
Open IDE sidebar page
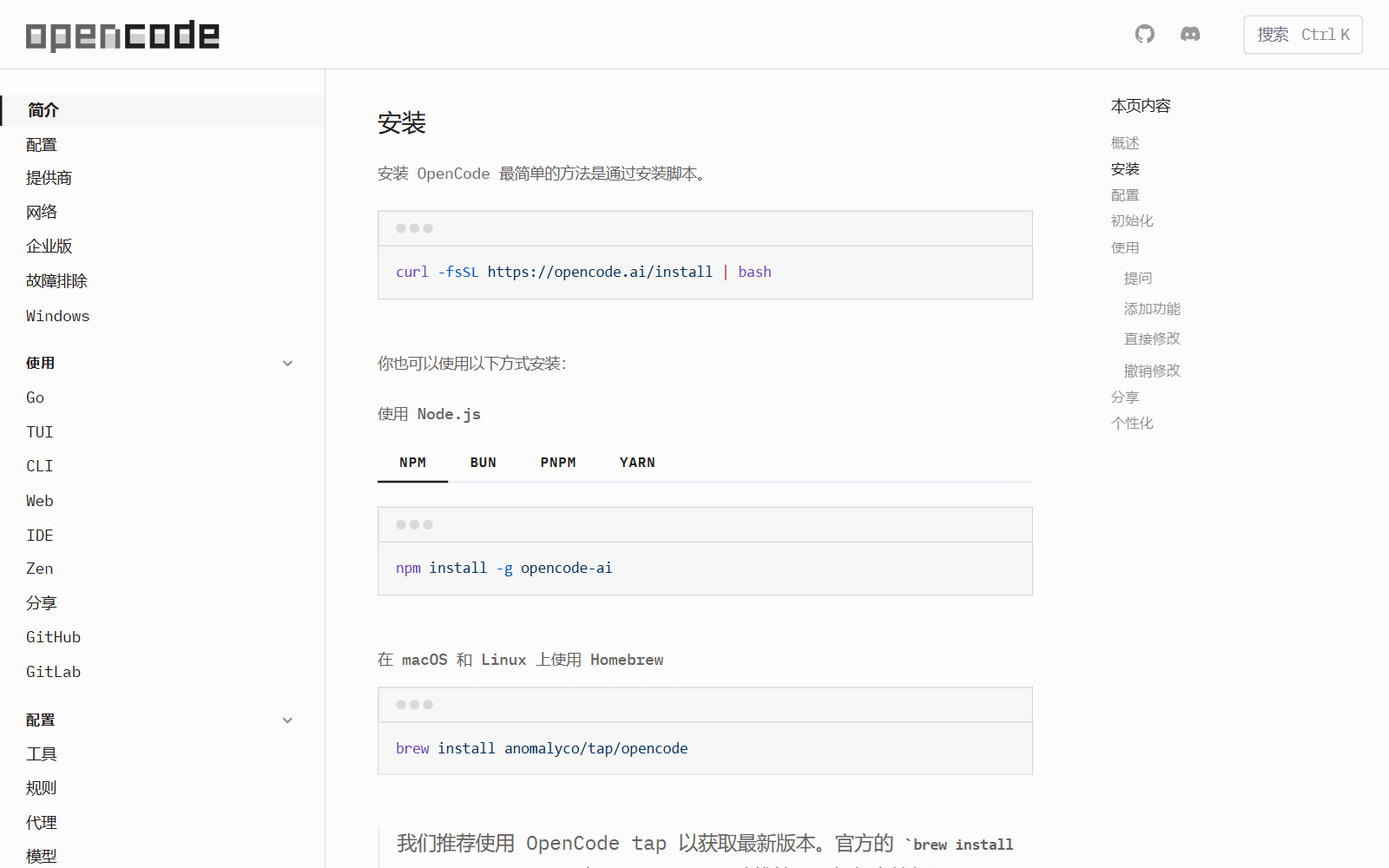click(40, 536)
